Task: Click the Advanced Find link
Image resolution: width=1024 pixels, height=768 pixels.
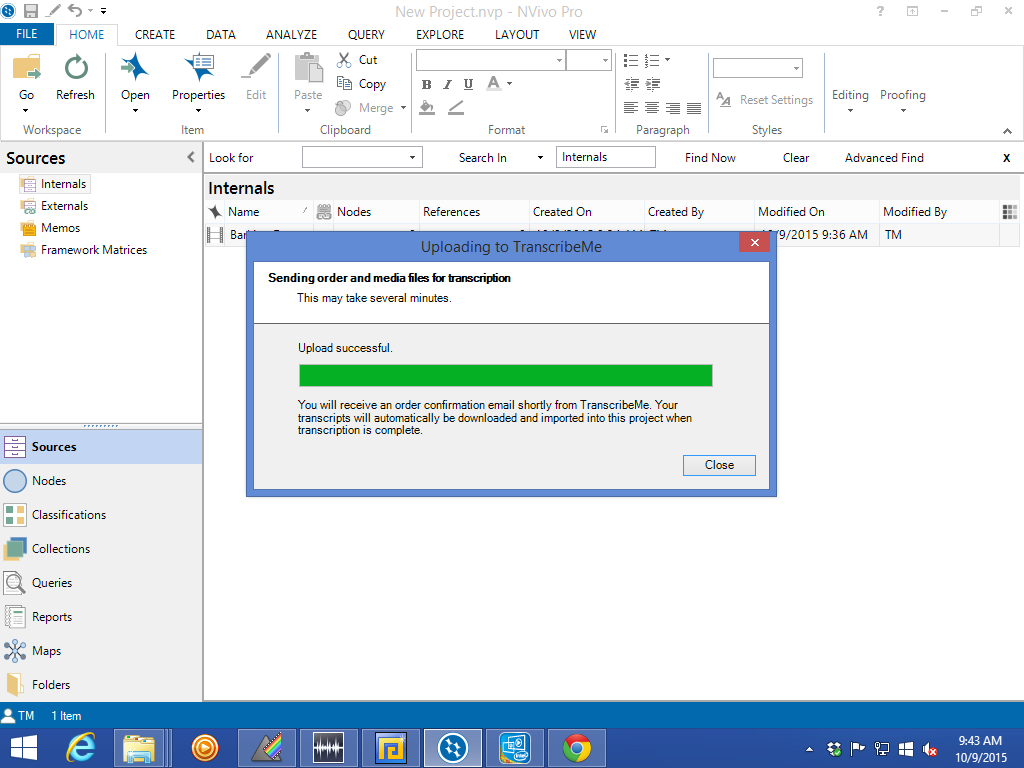Action: pyautogui.click(x=884, y=158)
